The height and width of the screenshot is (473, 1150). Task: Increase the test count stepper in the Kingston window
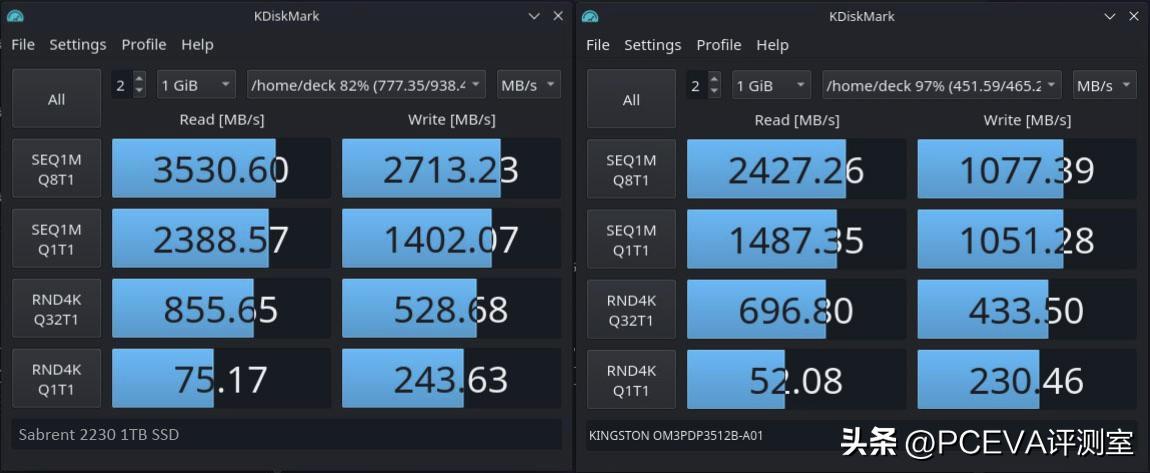[714, 79]
